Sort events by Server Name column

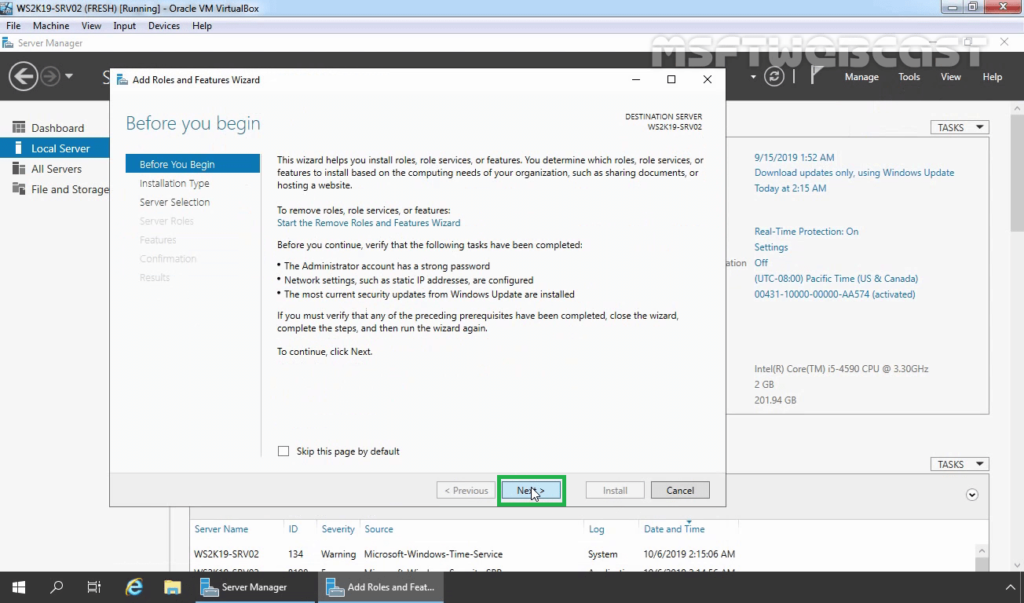[x=221, y=529]
